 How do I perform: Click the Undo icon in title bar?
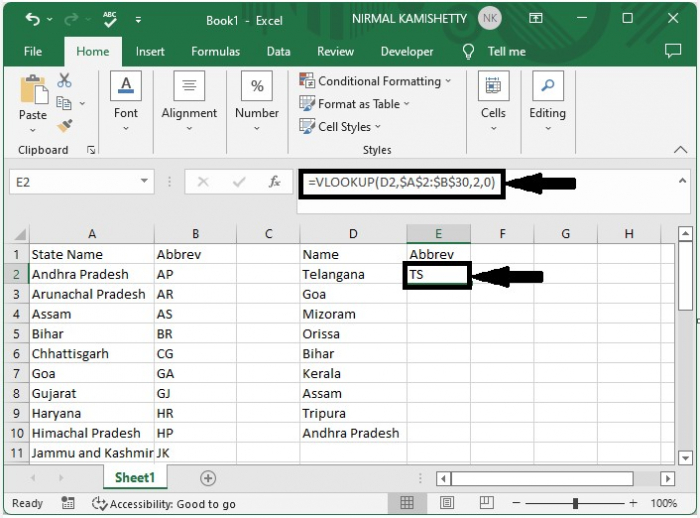click(33, 19)
